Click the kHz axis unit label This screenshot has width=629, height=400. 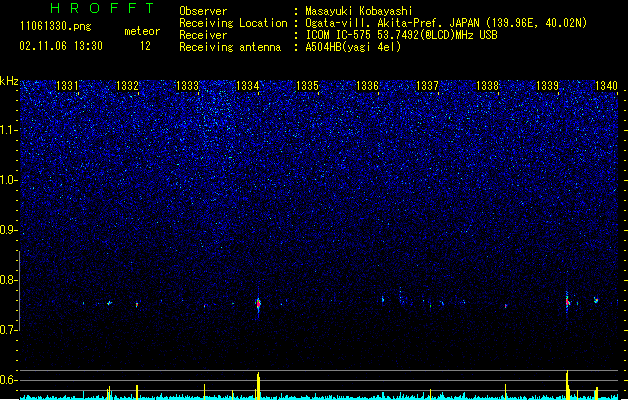pos(9,81)
